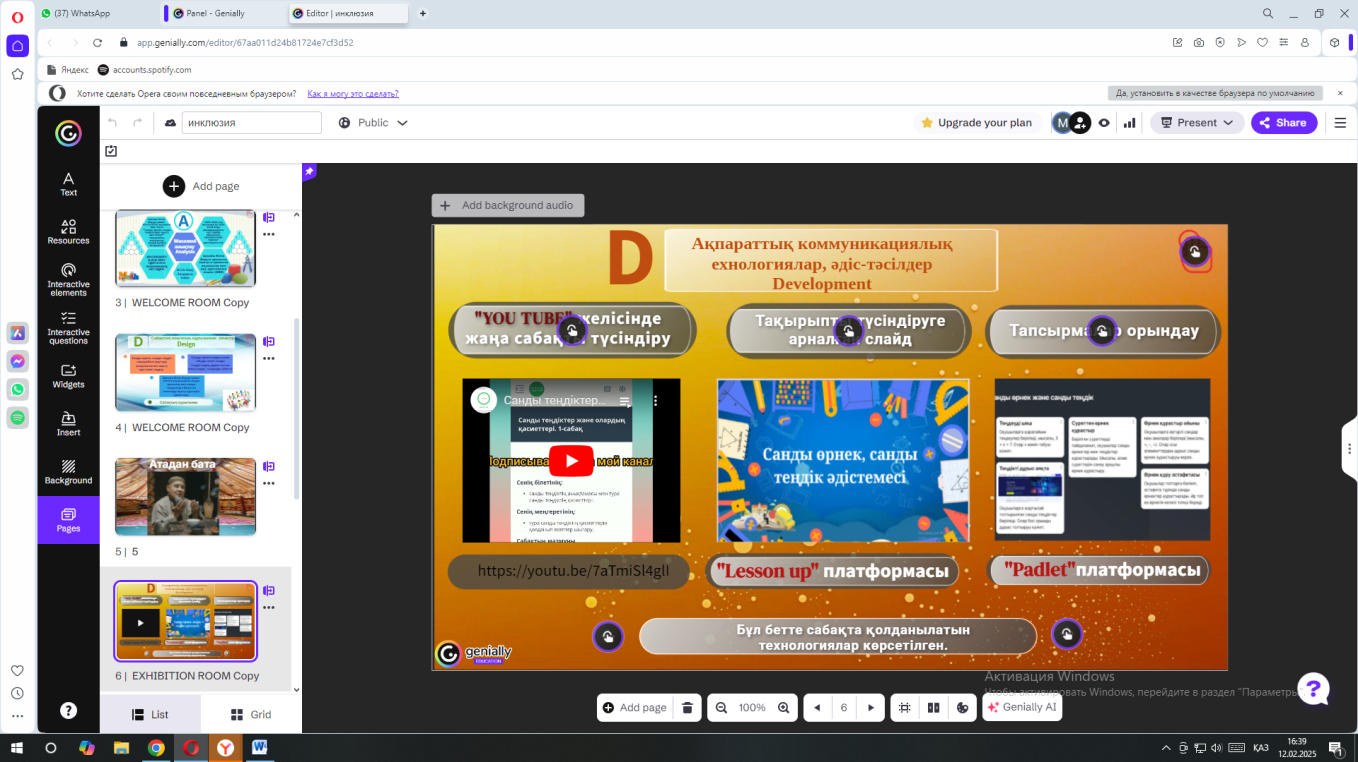Open the Resources panel

click(x=68, y=232)
